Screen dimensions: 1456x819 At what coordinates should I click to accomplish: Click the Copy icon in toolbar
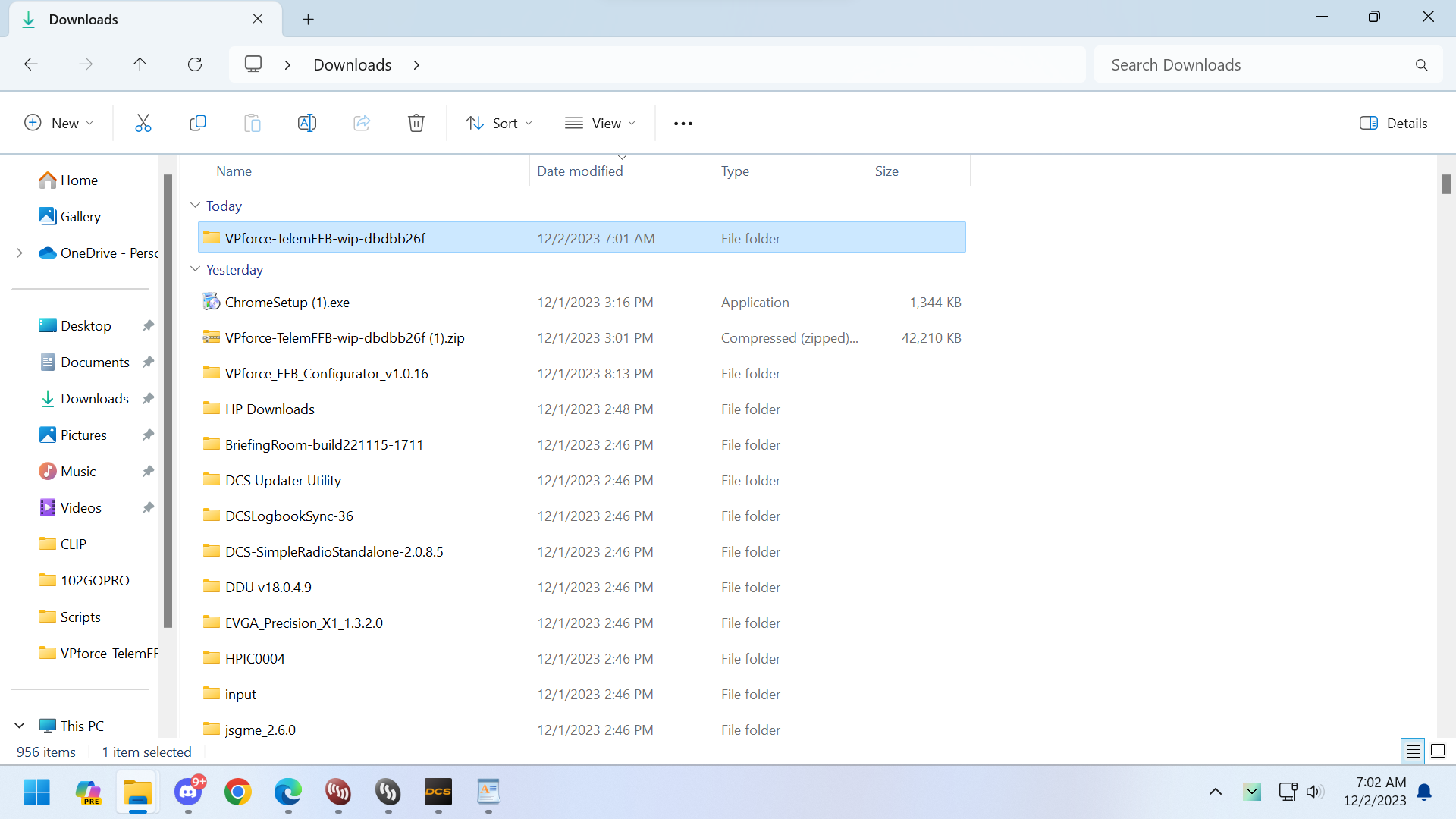click(x=197, y=123)
